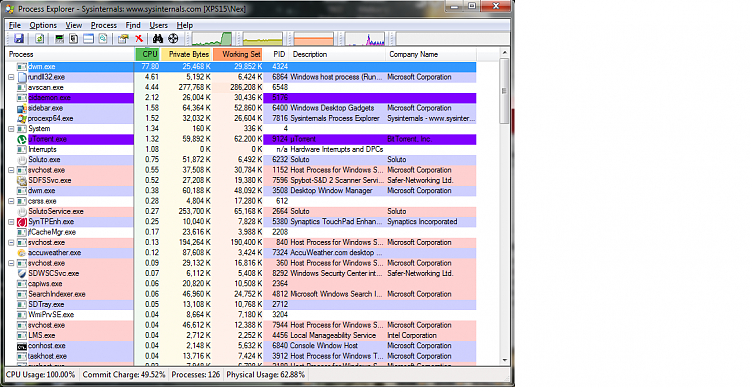
Task: Select the Interrupts row
Action: 241,150
